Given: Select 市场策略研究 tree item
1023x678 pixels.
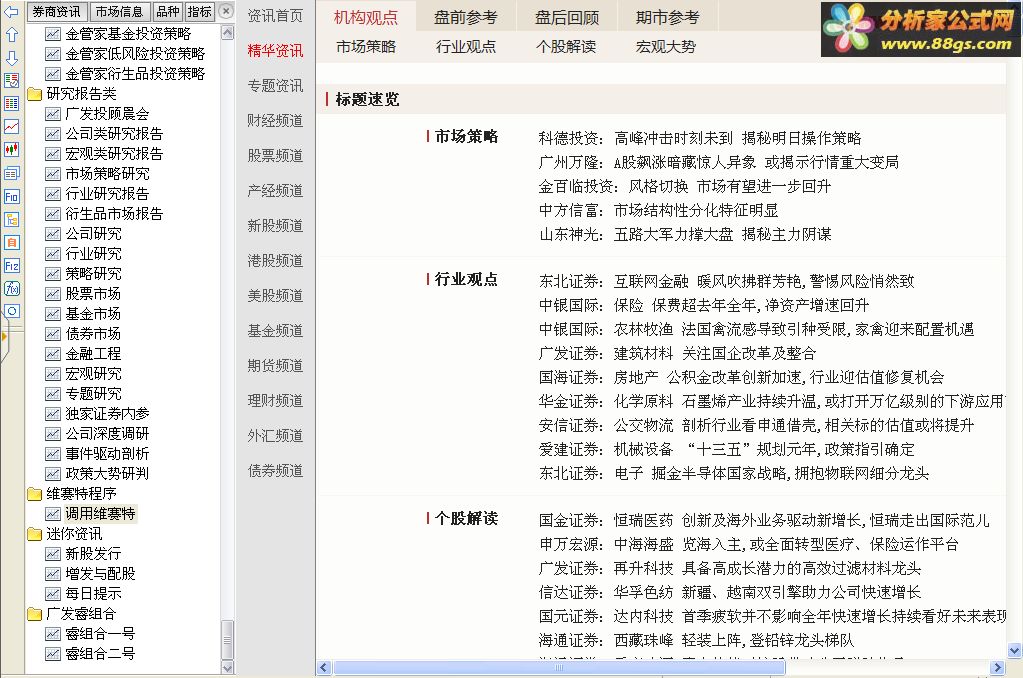Looking at the screenshot, I should (x=108, y=174).
